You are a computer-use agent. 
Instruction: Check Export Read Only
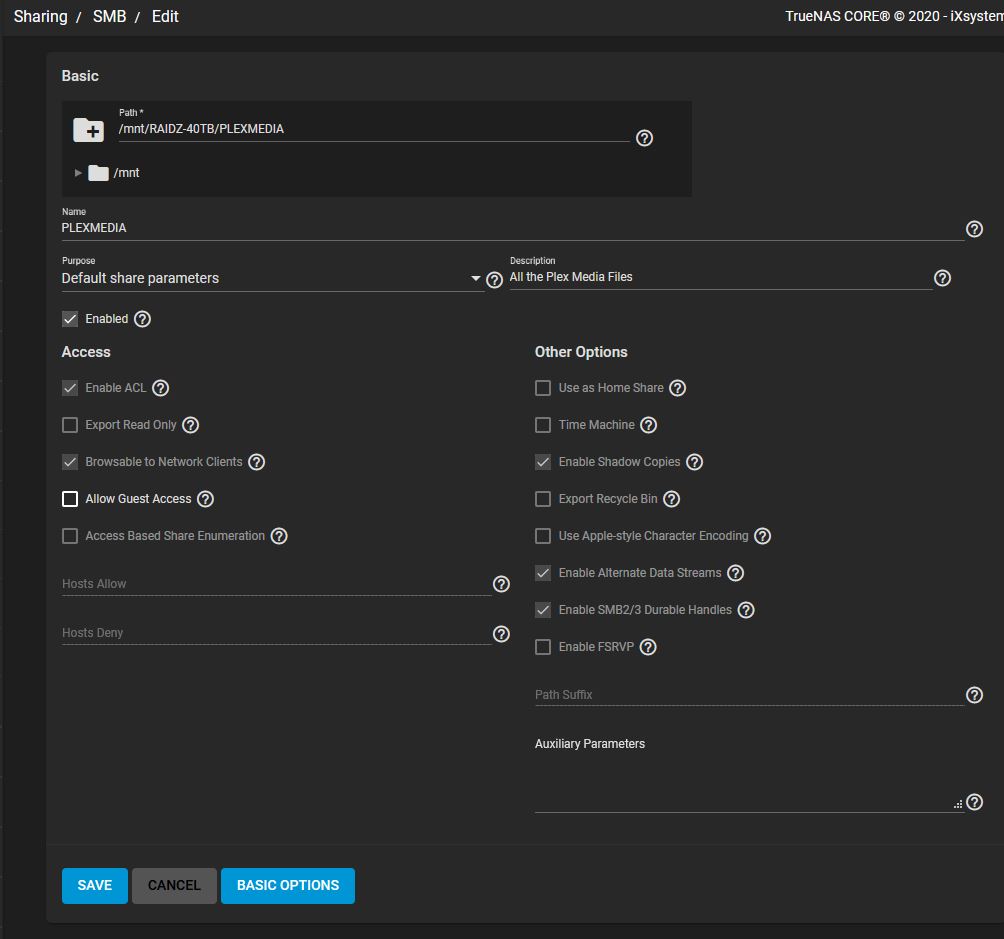point(70,425)
